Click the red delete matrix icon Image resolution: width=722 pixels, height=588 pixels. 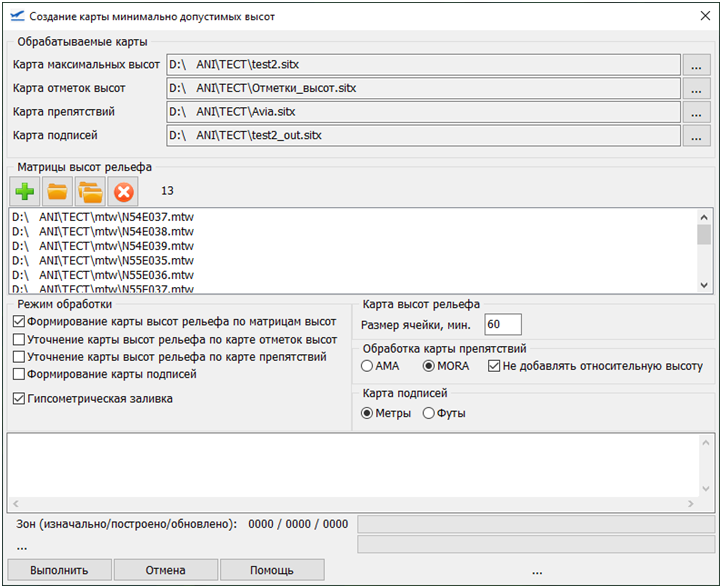click(x=123, y=190)
